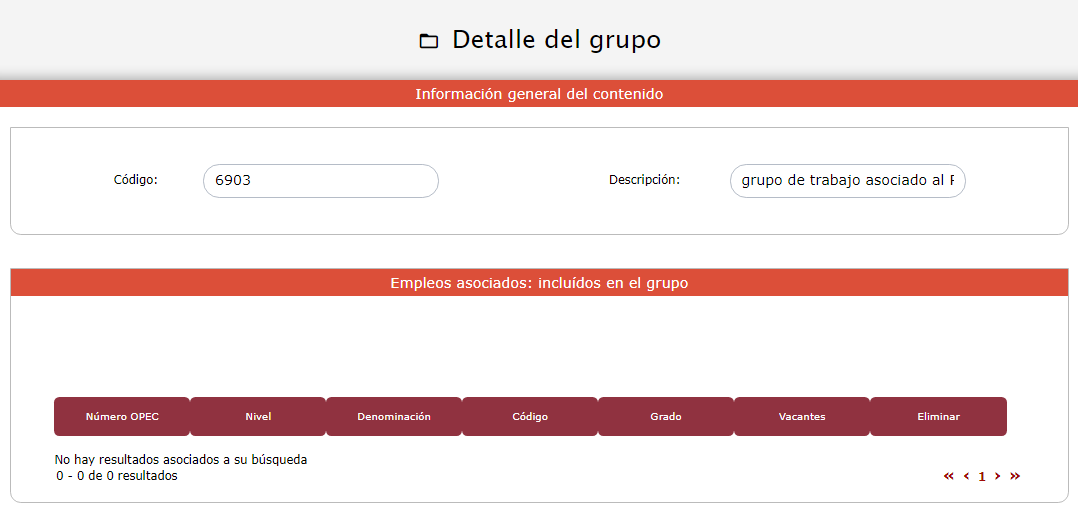Viewport: 1078px width, 508px height.
Task: Click the Vacantes column header
Action: [x=802, y=417]
